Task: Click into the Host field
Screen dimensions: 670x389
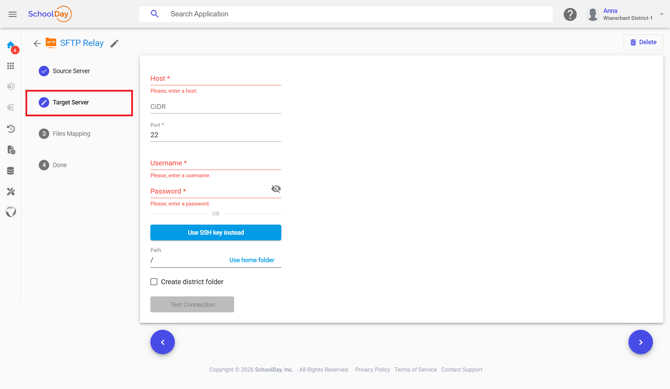Action: [216, 79]
